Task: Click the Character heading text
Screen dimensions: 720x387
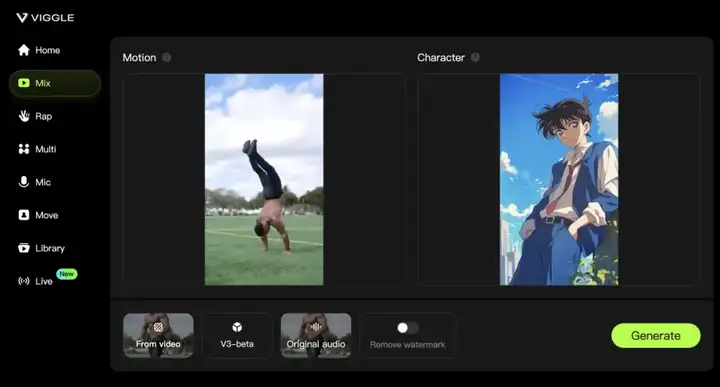Action: pyautogui.click(x=441, y=57)
